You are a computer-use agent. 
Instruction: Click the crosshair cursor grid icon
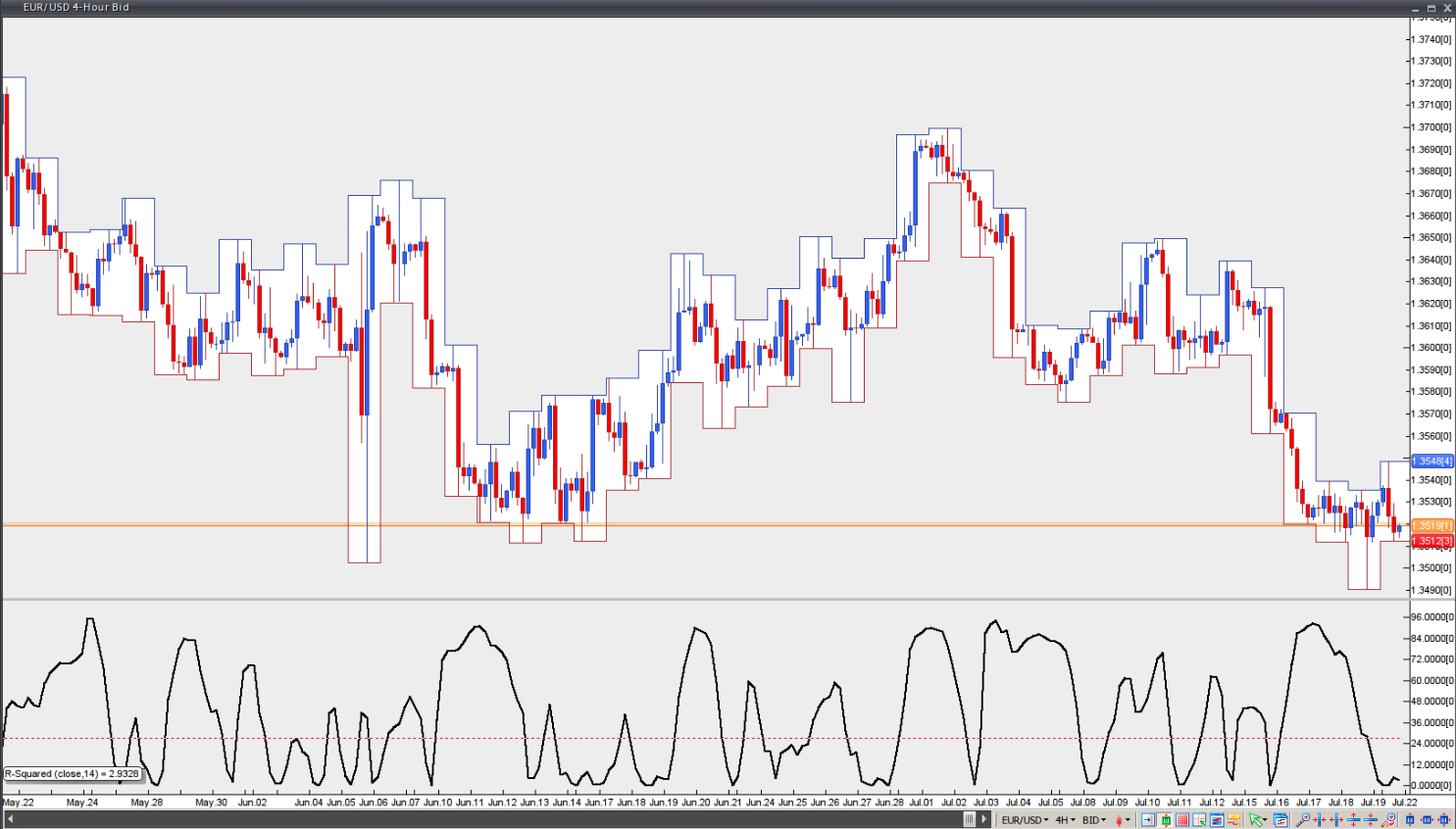pyautogui.click(x=1199, y=820)
